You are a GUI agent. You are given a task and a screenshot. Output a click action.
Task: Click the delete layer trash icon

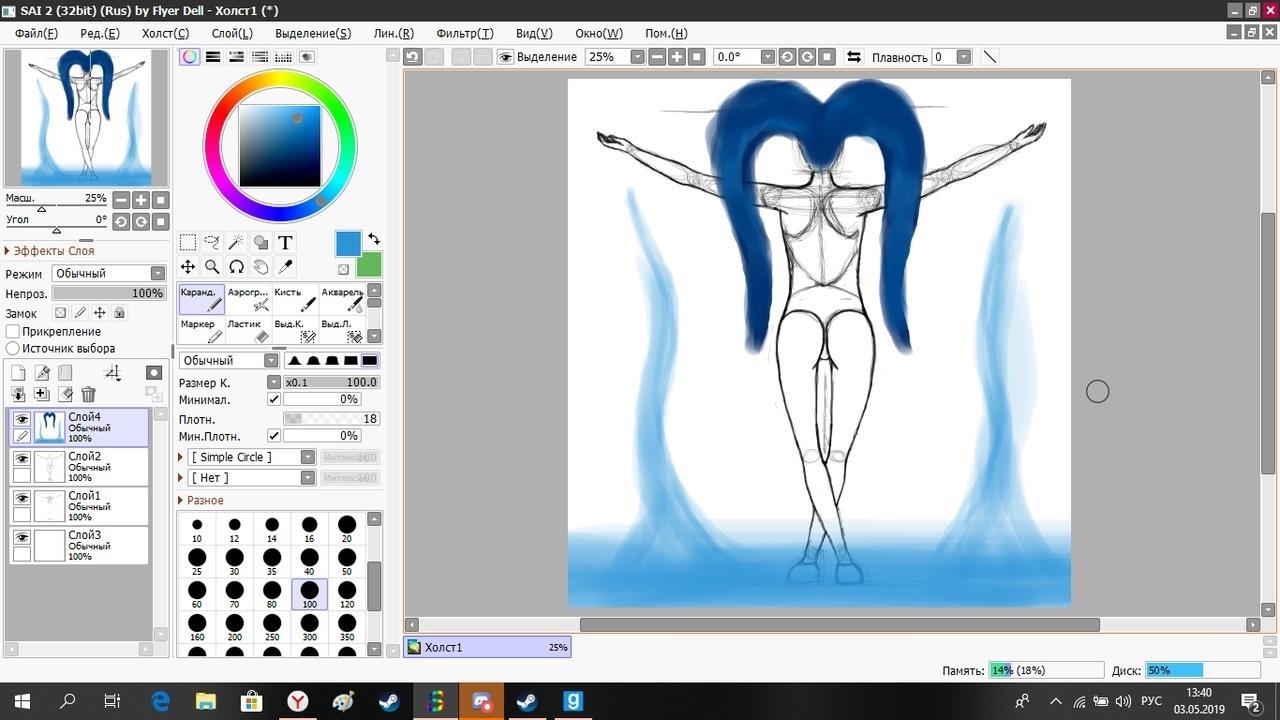coord(89,395)
